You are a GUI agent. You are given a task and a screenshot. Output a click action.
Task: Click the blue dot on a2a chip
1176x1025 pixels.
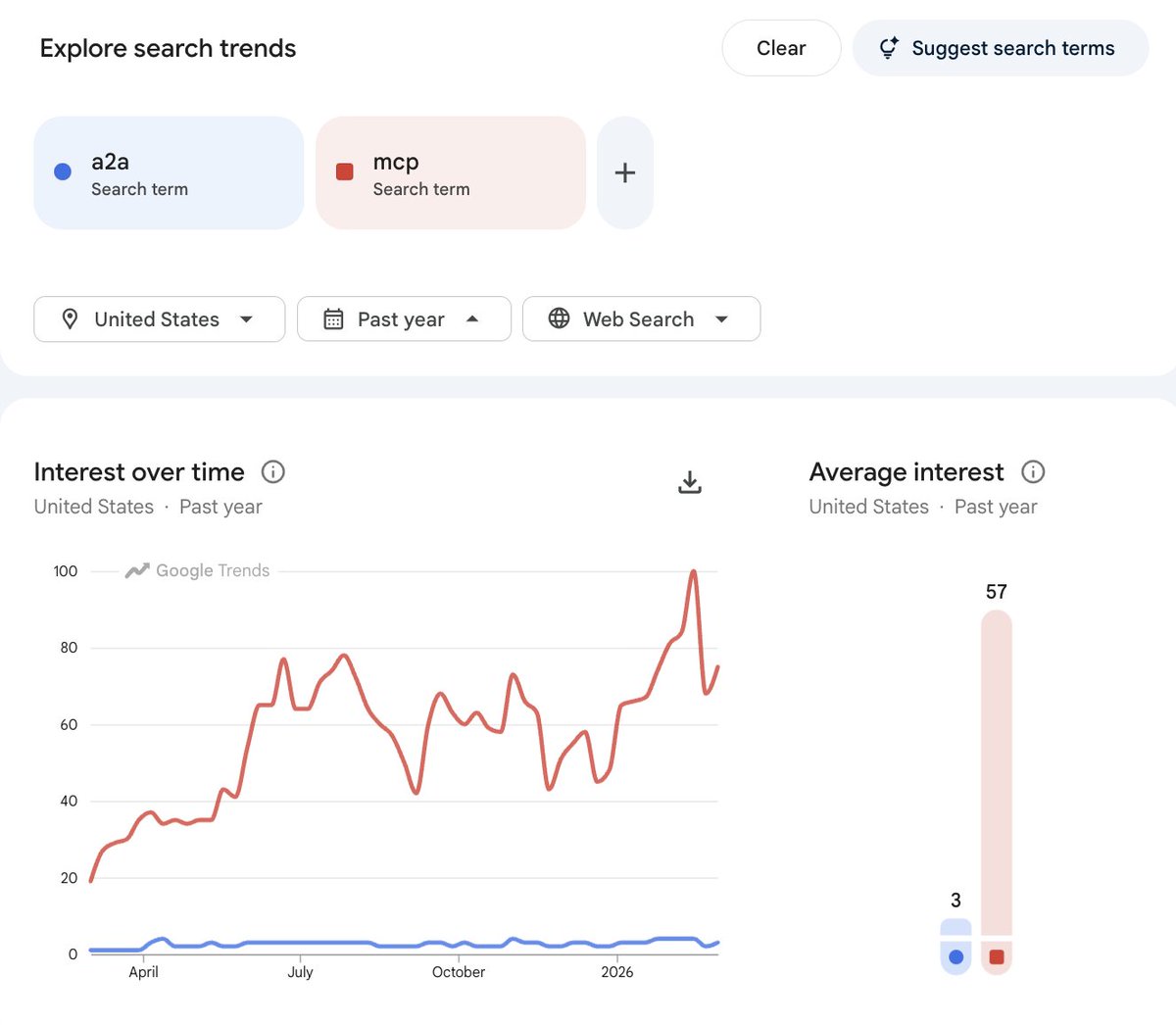click(63, 171)
